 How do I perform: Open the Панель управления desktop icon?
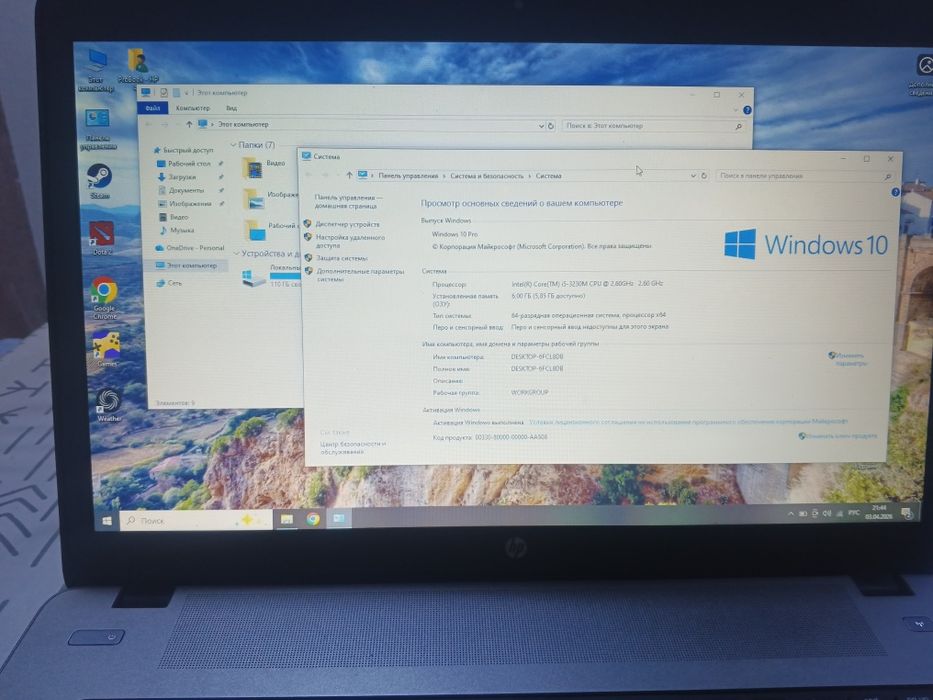point(98,129)
